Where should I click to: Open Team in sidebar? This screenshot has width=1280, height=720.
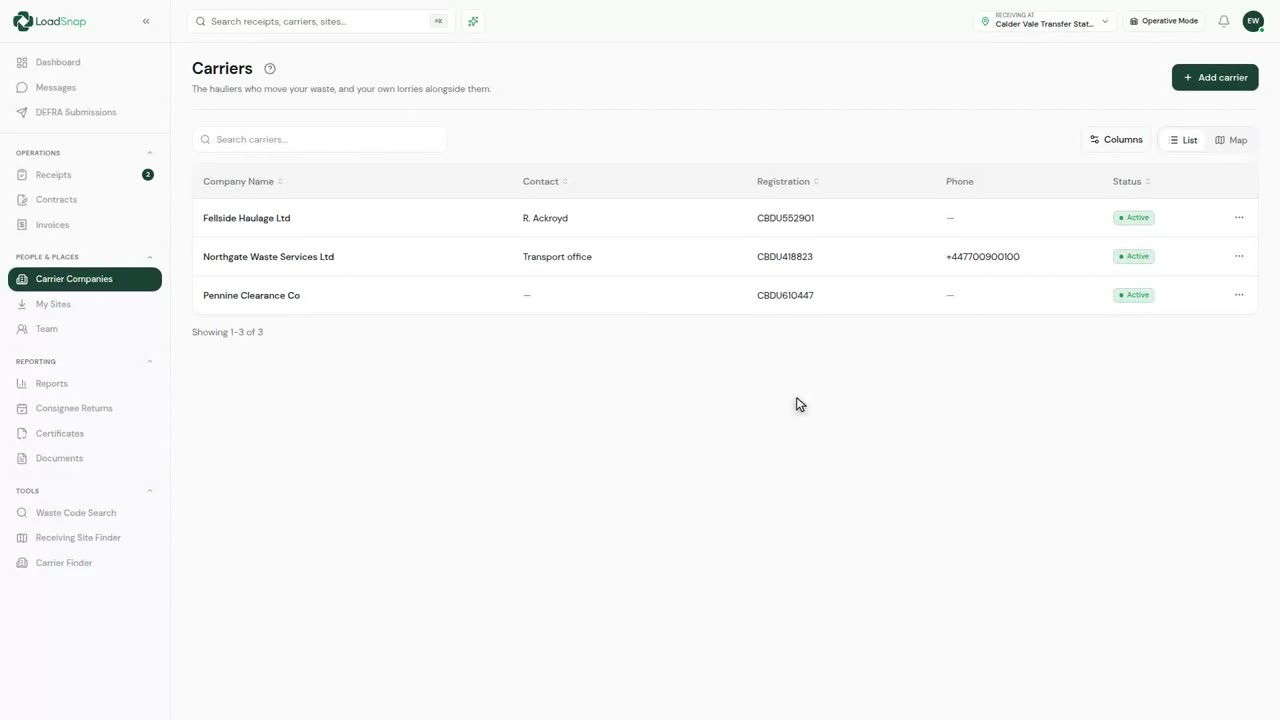(x=85, y=329)
